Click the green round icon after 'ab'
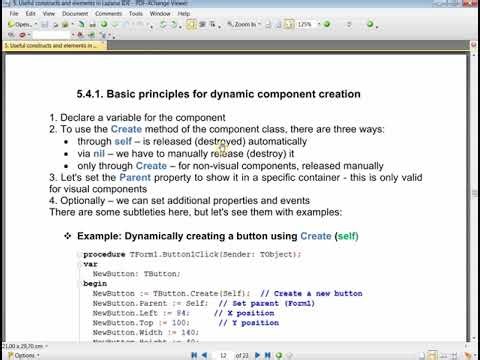 click(104, 24)
